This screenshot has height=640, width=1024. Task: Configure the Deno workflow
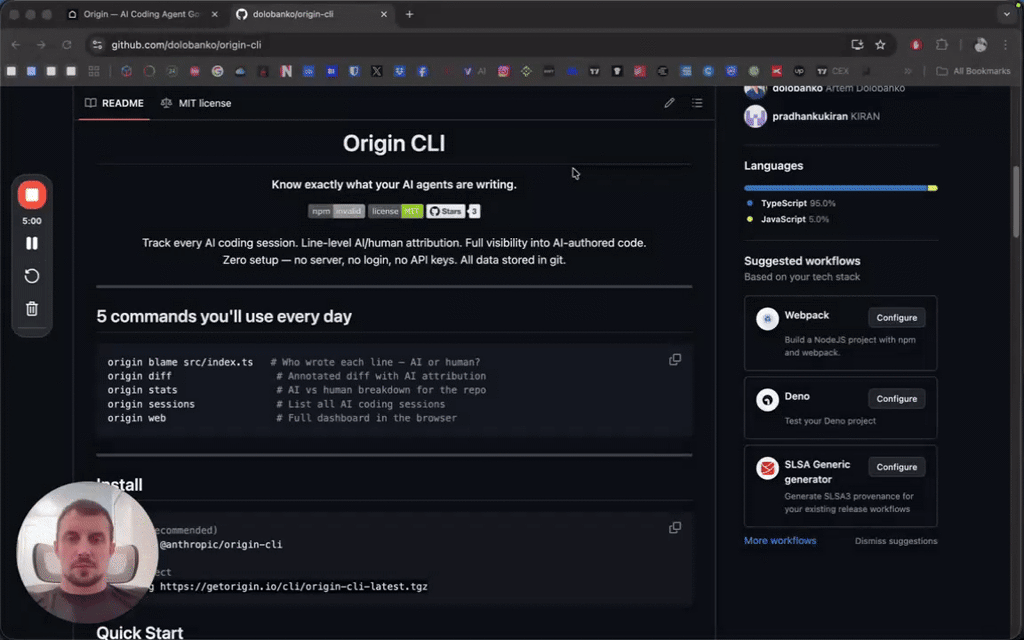point(896,399)
